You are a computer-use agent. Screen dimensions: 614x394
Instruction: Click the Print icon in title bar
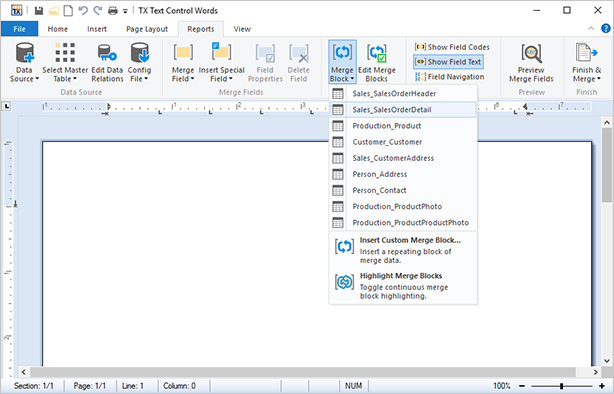tap(113, 11)
